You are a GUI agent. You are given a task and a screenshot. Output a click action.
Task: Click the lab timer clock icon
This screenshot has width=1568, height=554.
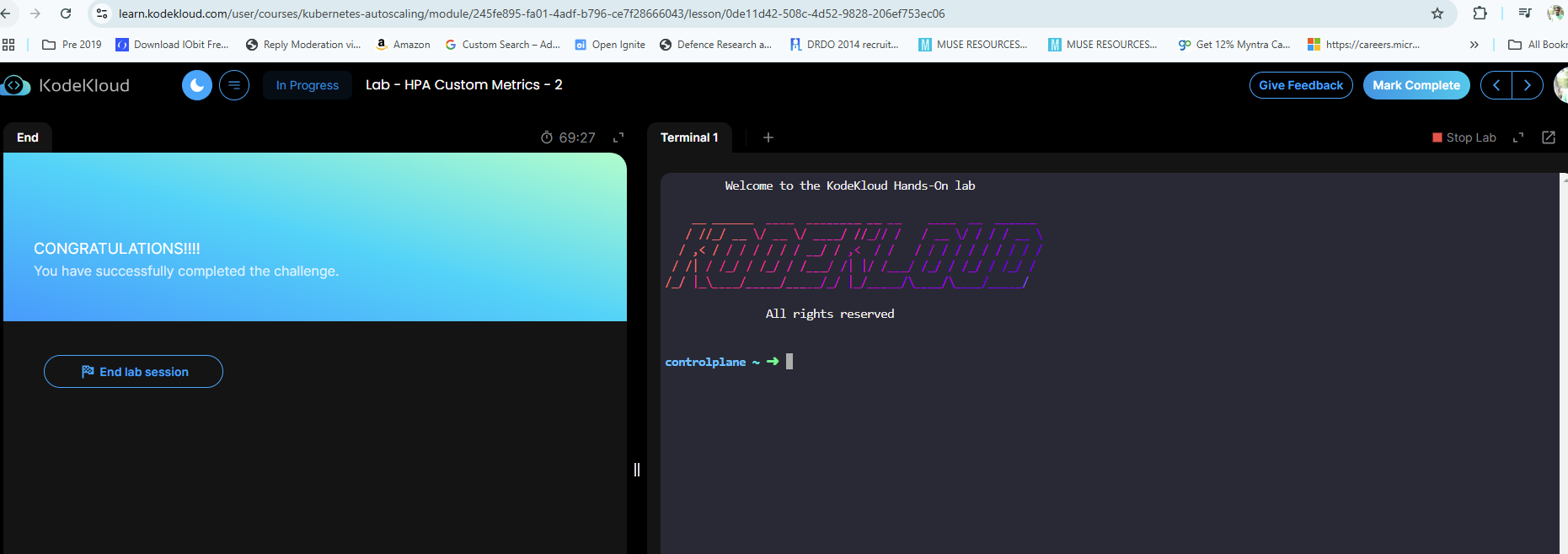(x=547, y=137)
